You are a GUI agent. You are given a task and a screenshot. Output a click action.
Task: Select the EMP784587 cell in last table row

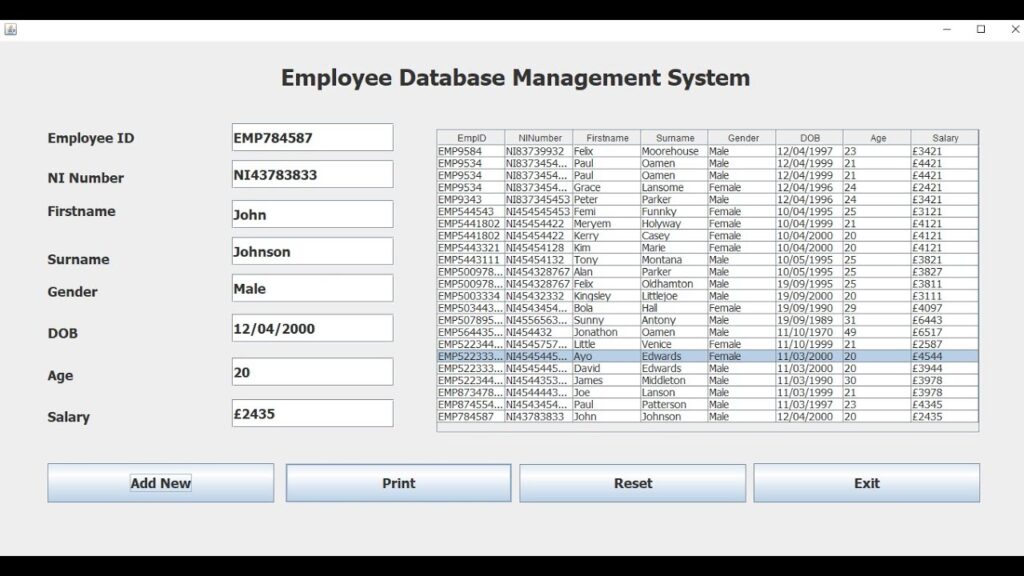click(472, 417)
